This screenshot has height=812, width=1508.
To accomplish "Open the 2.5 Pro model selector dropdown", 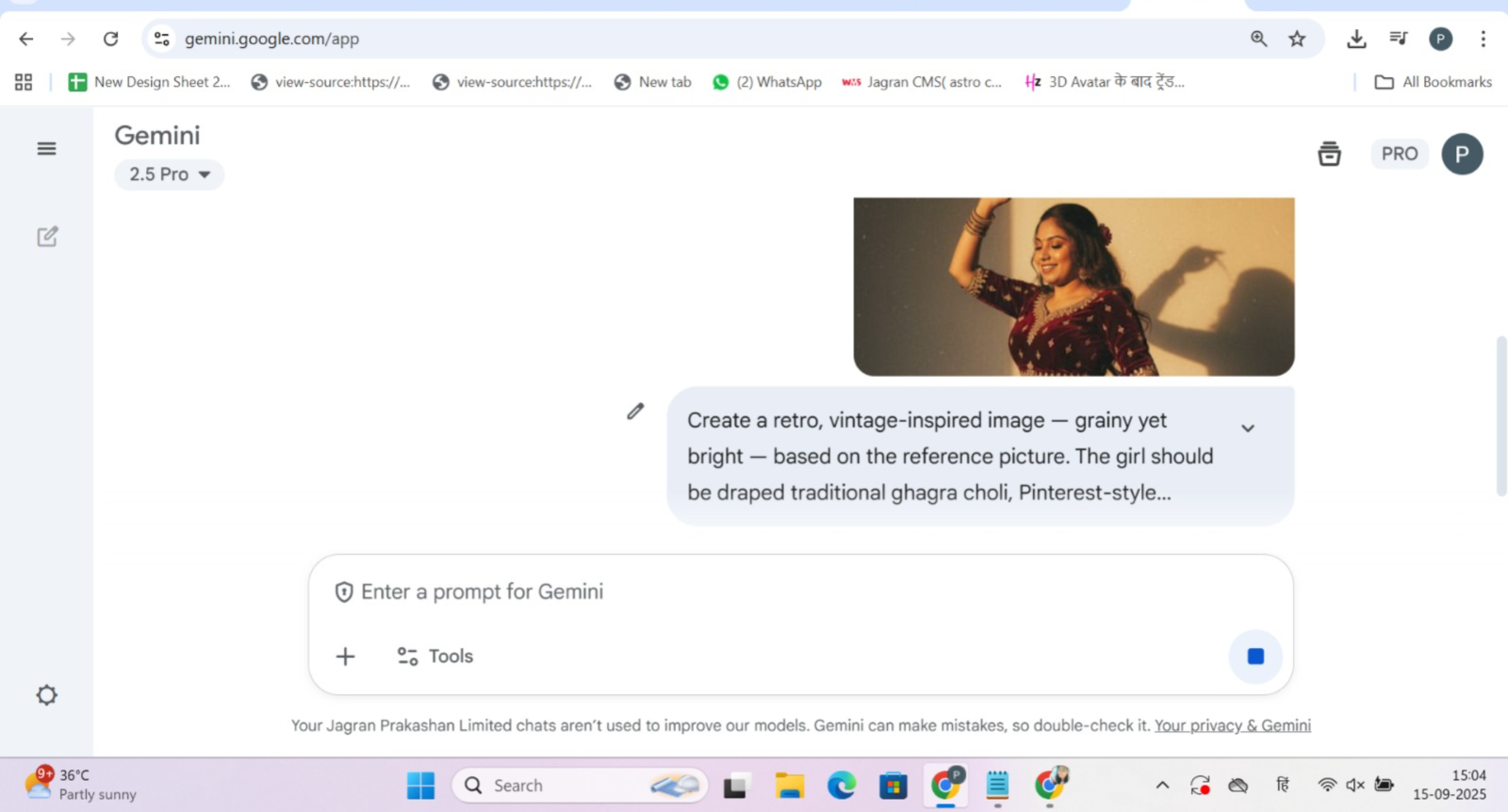I will tap(169, 174).
